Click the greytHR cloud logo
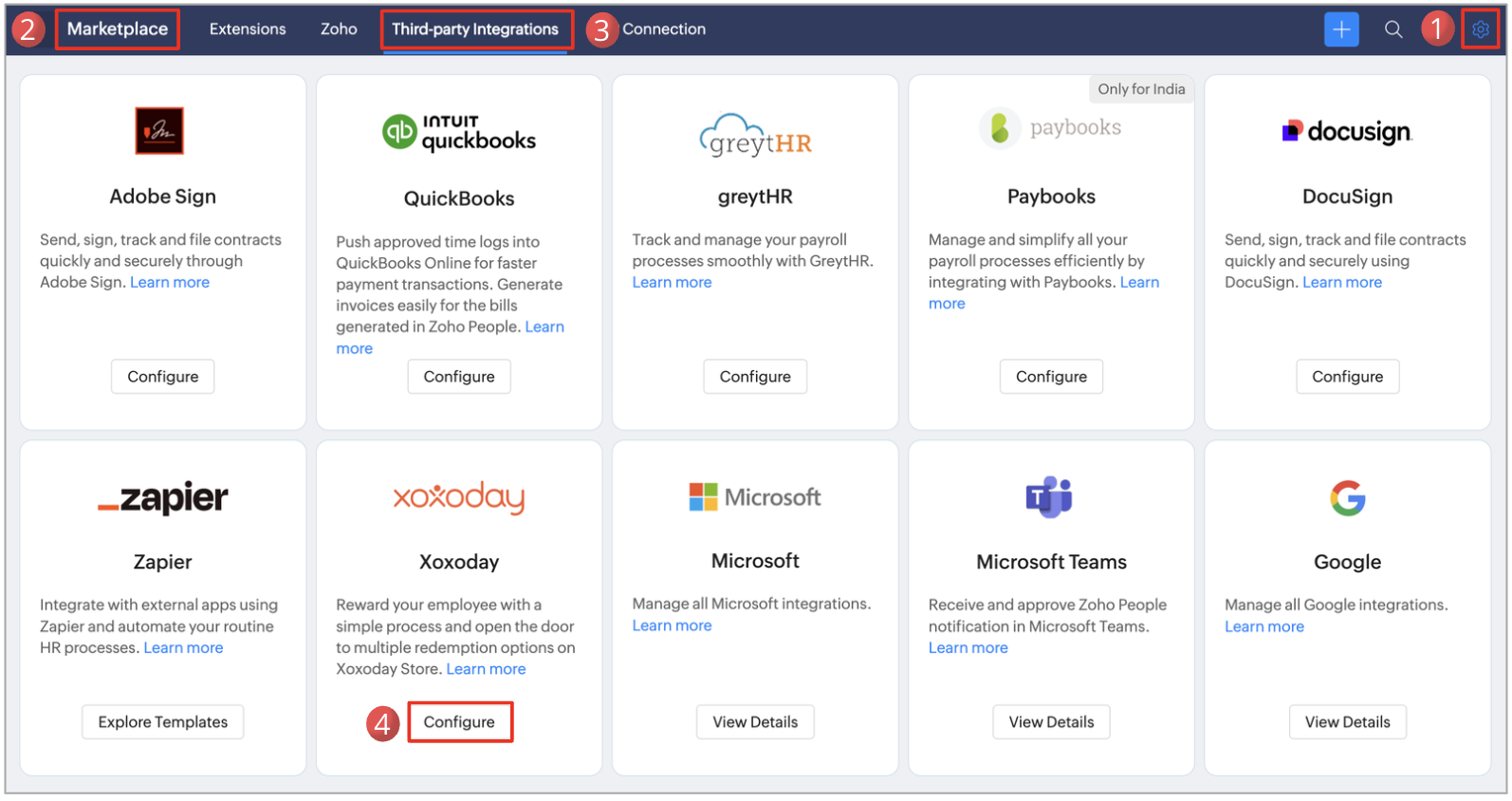Image resolution: width=1512 pixels, height=801 pixels. pos(755,136)
